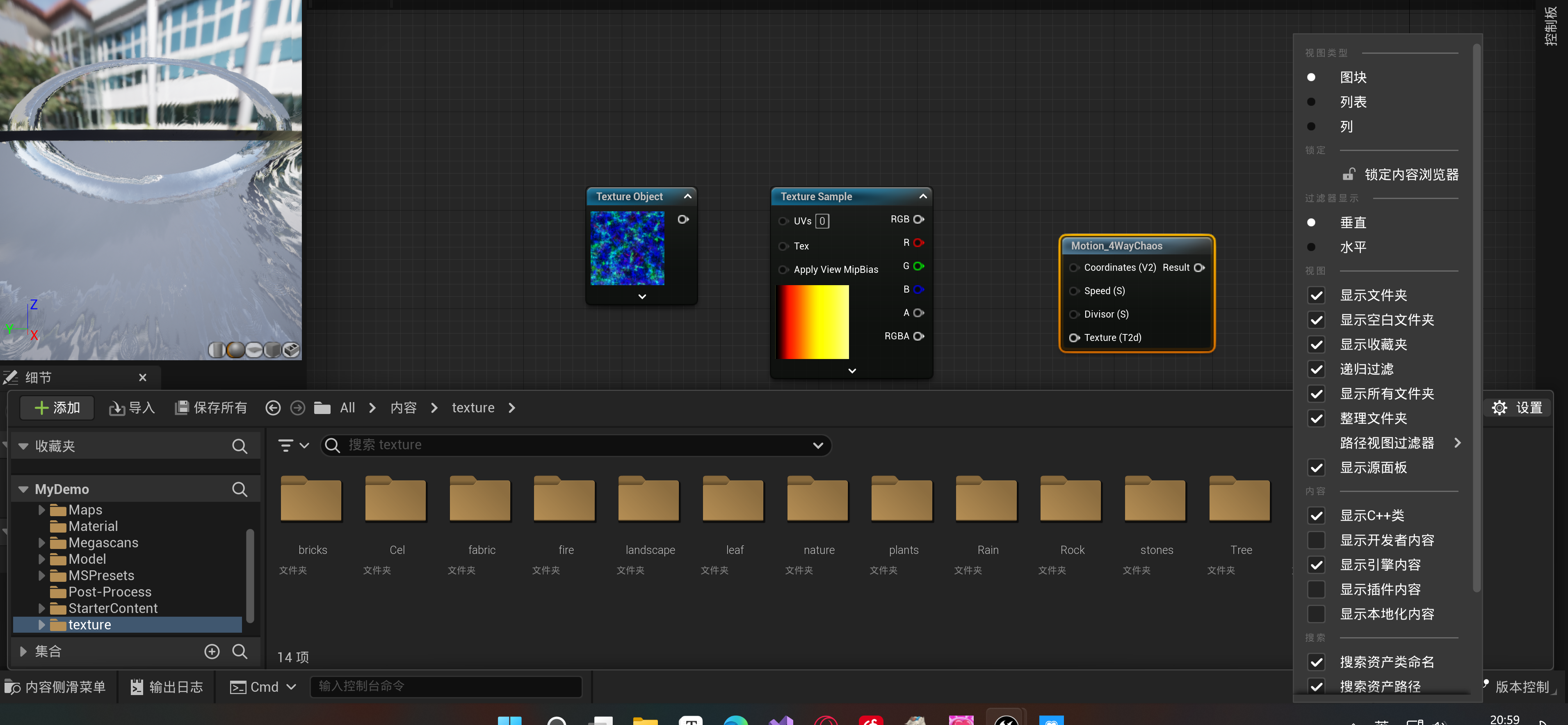The image size is (1568, 725).
Task: Click Show Sources Panel menu entry
Action: pyautogui.click(x=1373, y=468)
